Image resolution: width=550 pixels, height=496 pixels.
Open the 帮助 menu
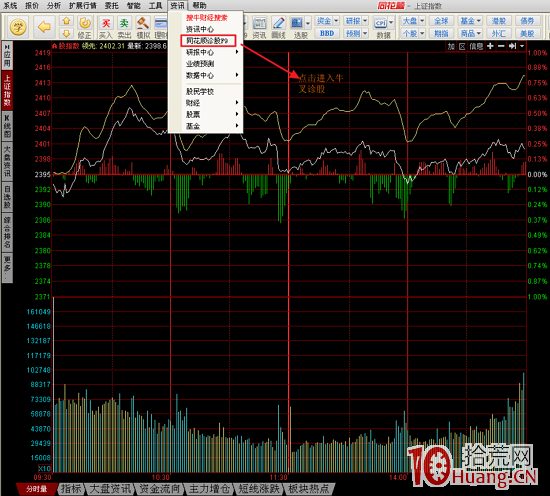click(199, 5)
